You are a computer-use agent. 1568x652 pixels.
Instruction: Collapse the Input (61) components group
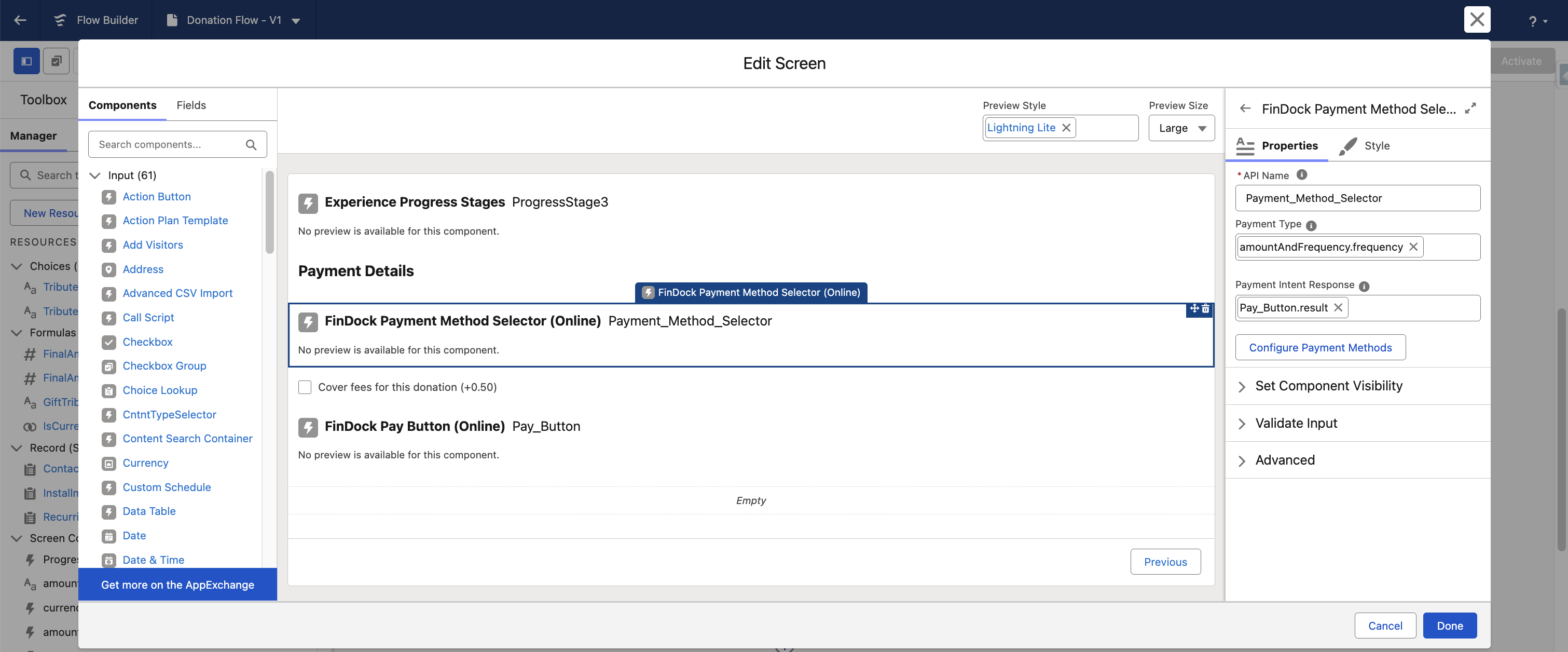(95, 175)
